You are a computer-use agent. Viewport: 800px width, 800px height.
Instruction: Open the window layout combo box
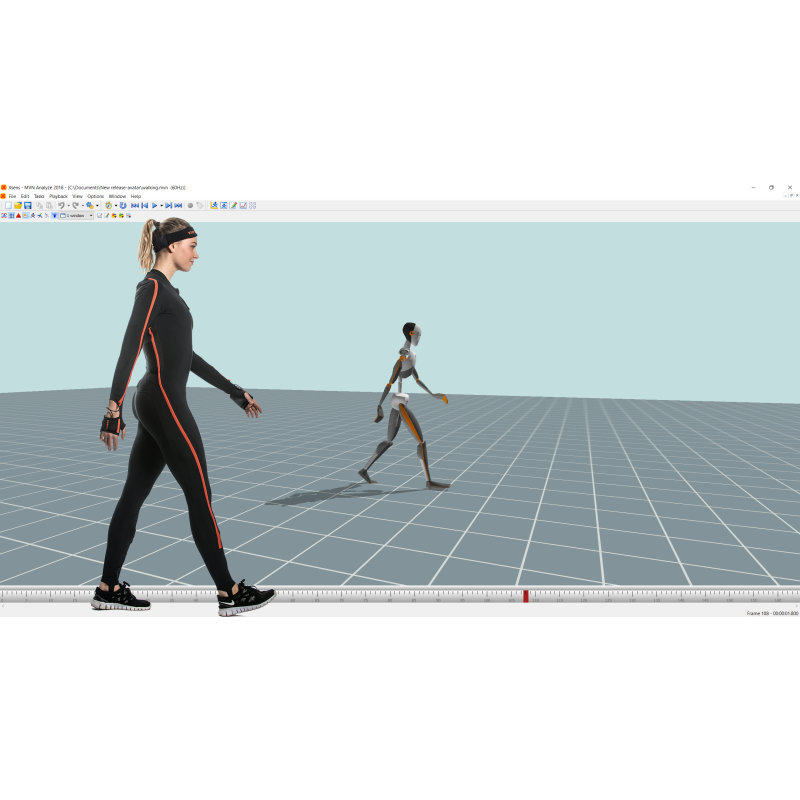pos(77,215)
